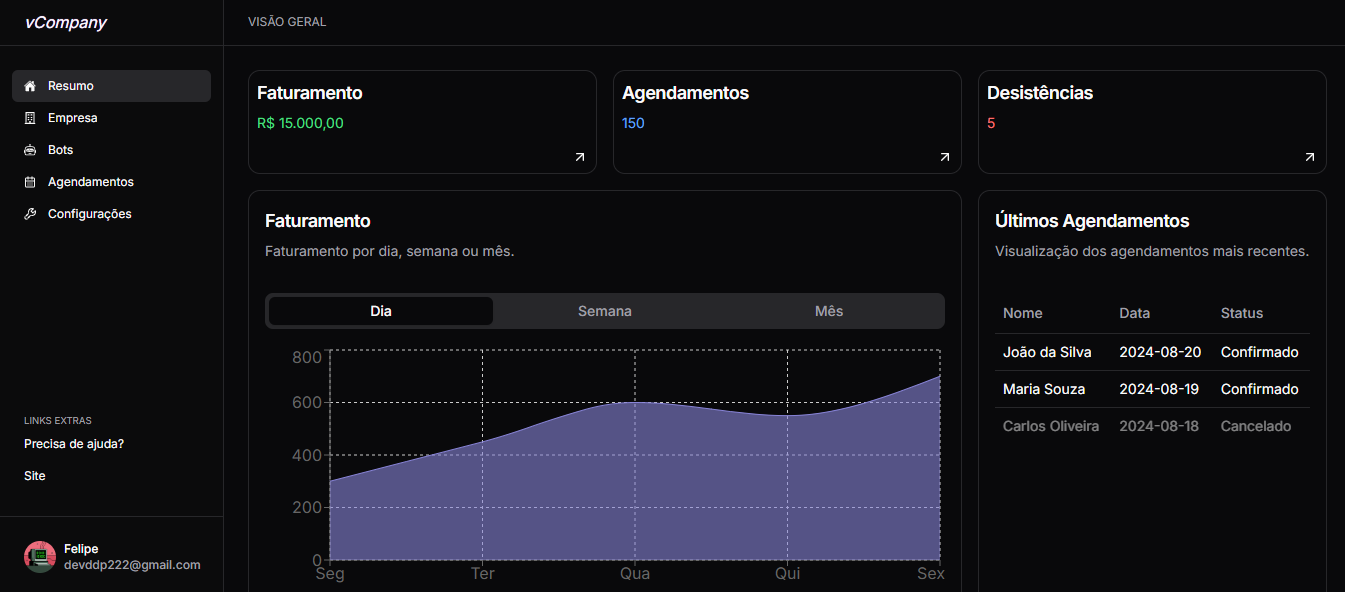Go to Empresa in sidebar
Screen dimensions: 1345x592
tap(111, 118)
